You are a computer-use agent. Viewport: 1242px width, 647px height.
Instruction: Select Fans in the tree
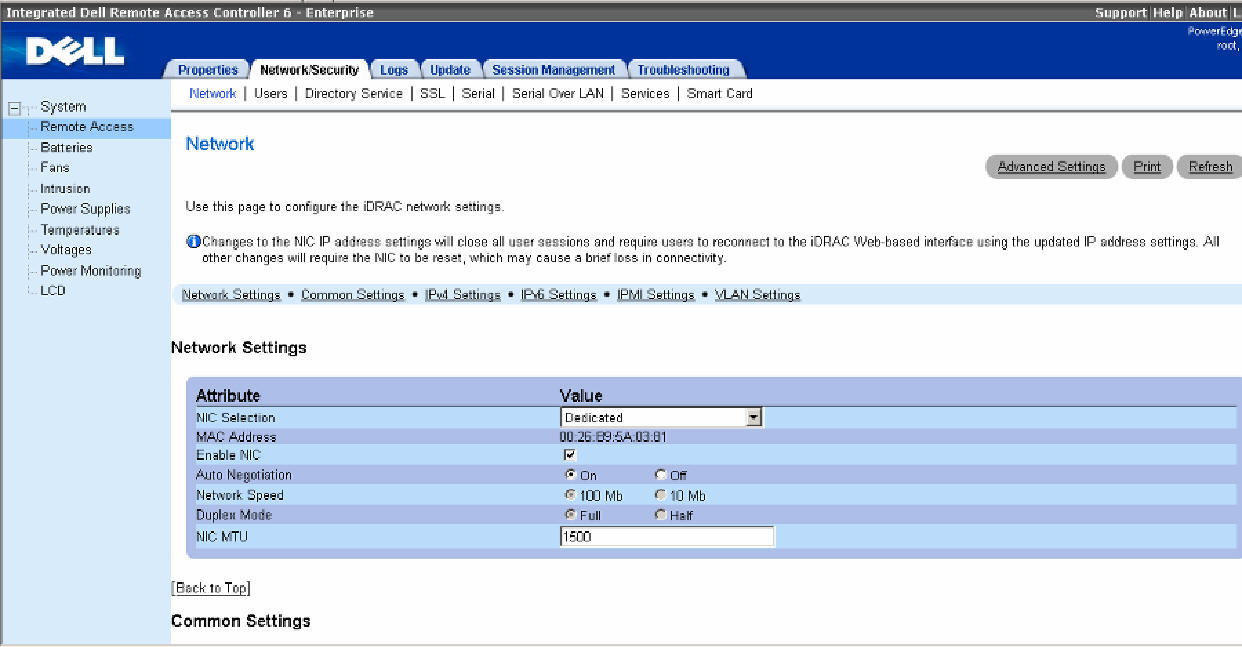click(x=55, y=168)
